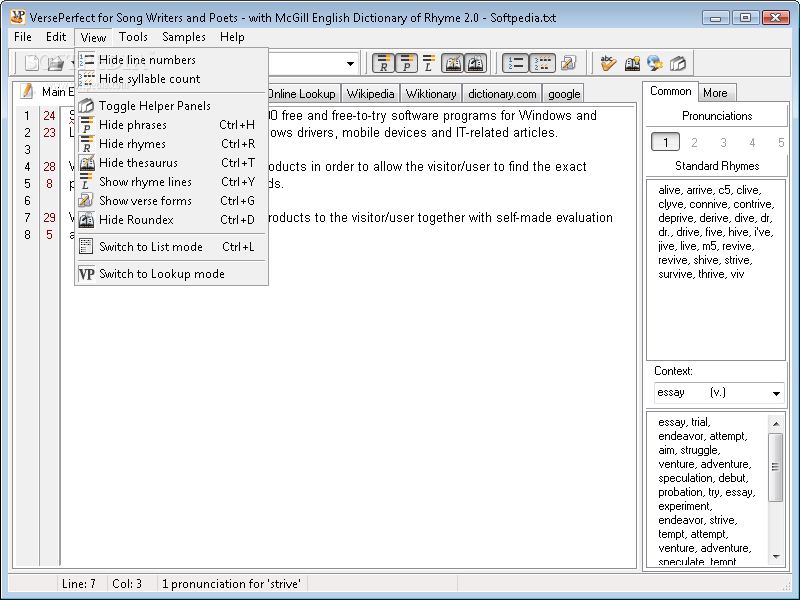This screenshot has height=600, width=800.
Task: Choose Hide line numbers menu entry
Action: coord(171,60)
